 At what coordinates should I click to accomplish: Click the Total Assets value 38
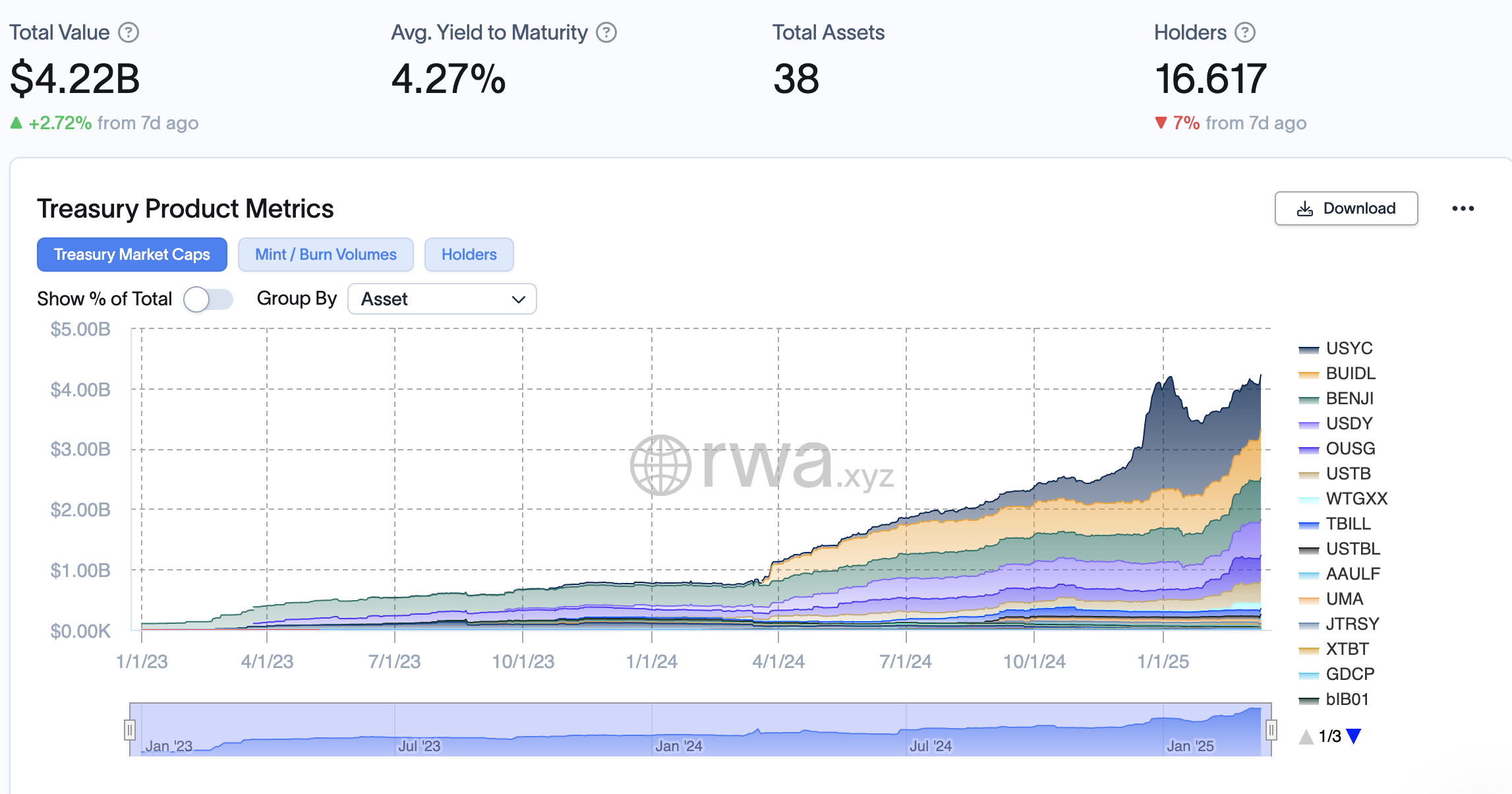point(796,78)
